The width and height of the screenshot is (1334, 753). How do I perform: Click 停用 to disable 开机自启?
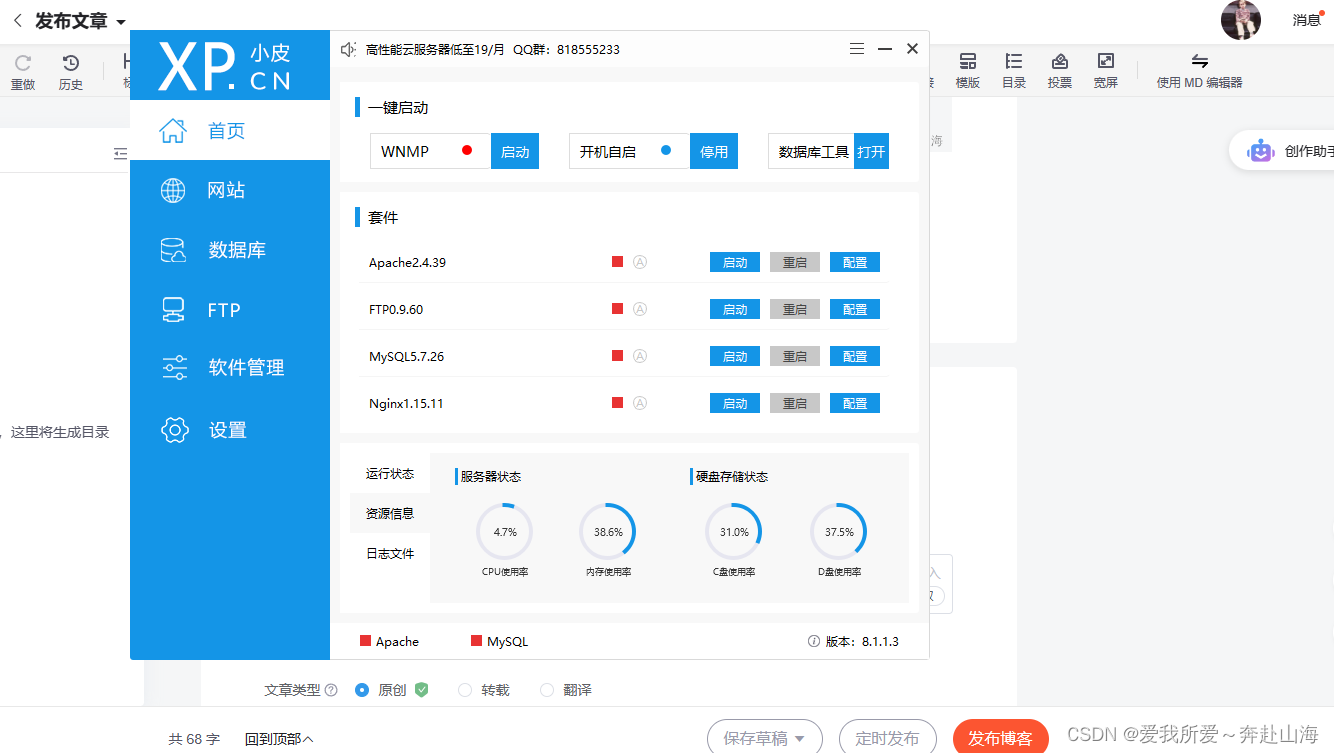[714, 151]
